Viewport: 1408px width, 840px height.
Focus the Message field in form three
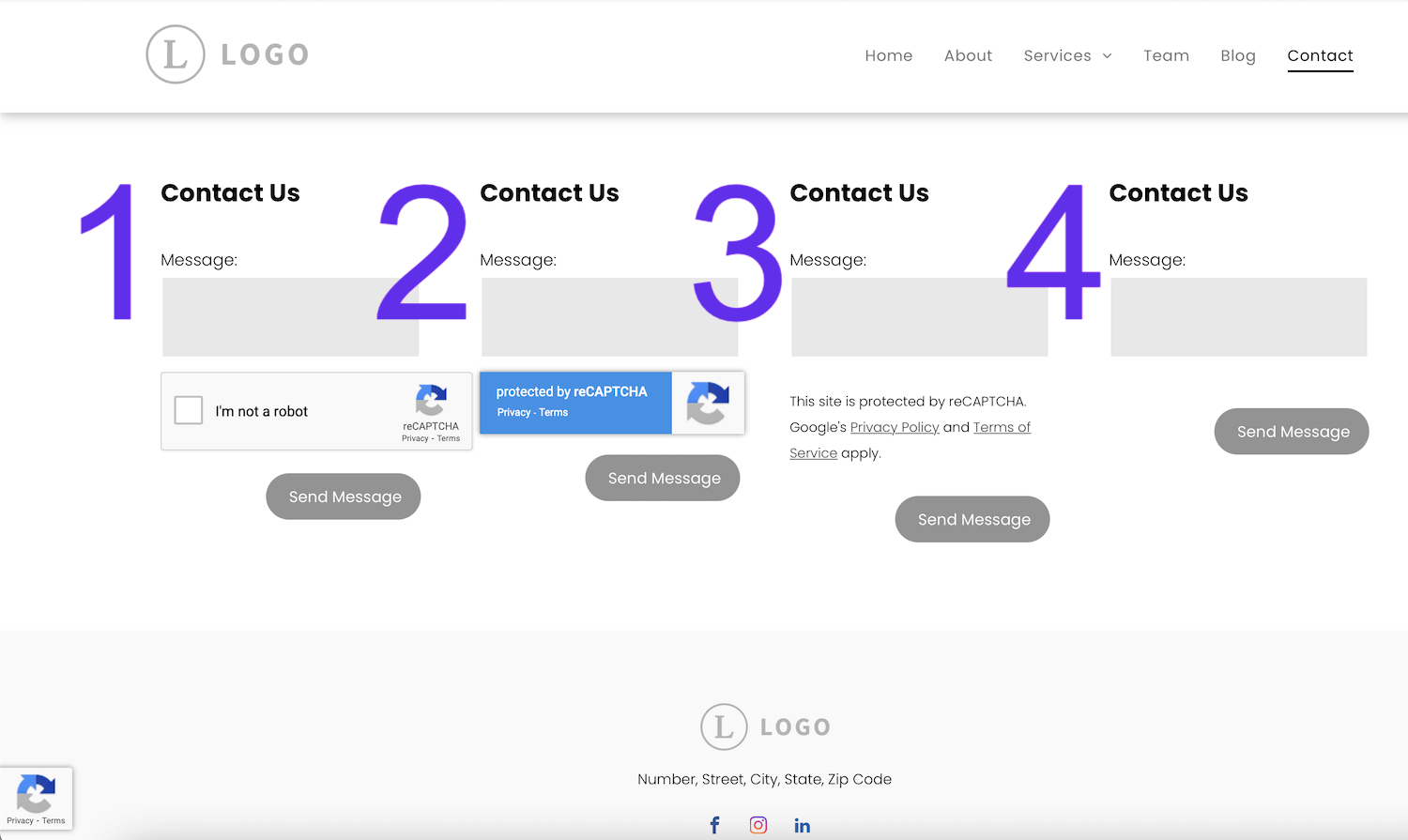tap(920, 317)
